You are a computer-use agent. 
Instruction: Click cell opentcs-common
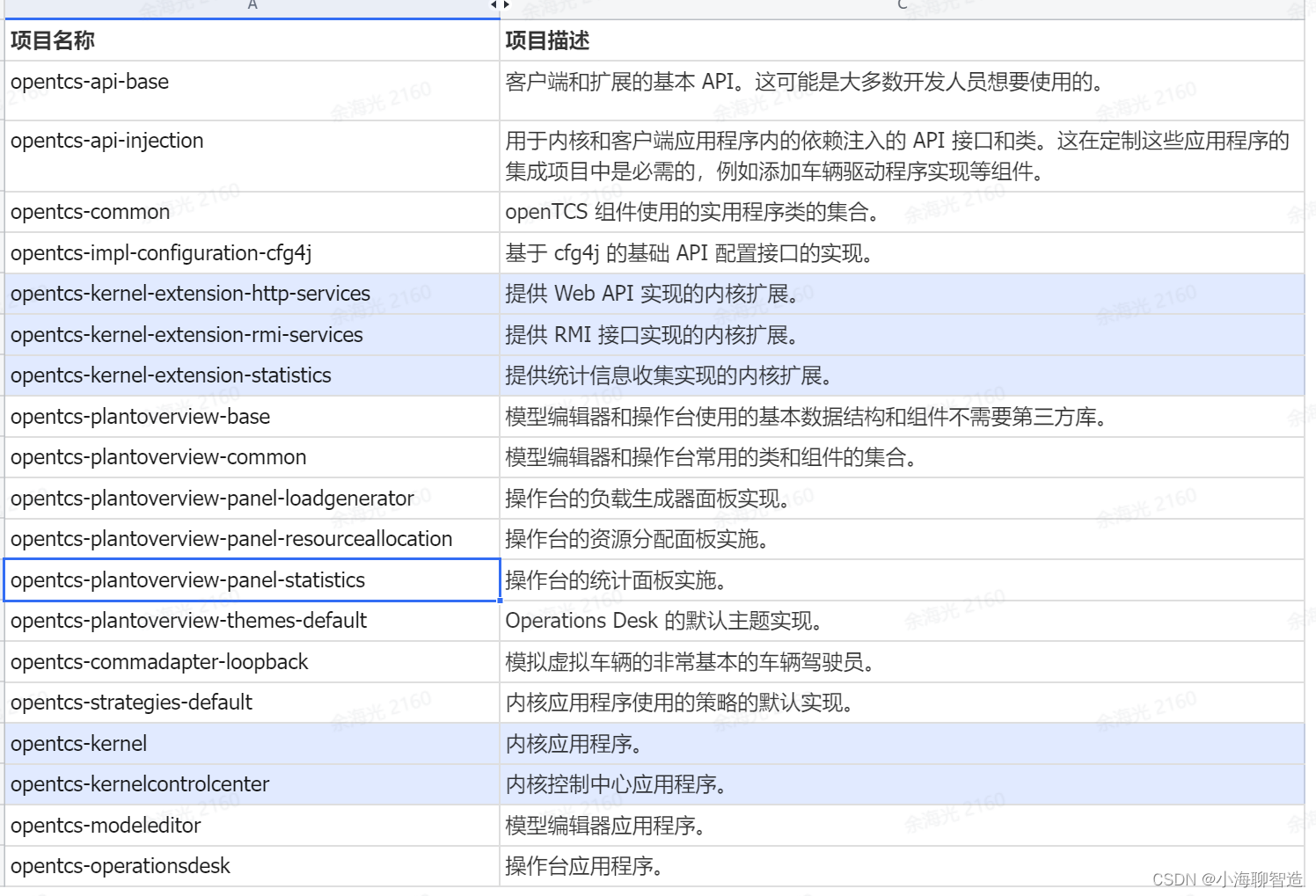point(252,212)
